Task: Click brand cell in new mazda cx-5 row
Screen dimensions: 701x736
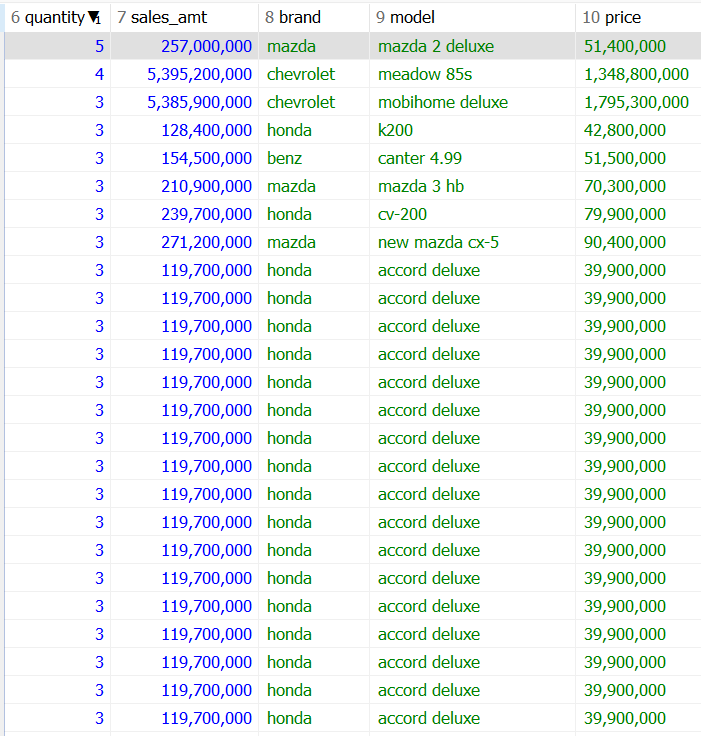Action: click(x=314, y=242)
